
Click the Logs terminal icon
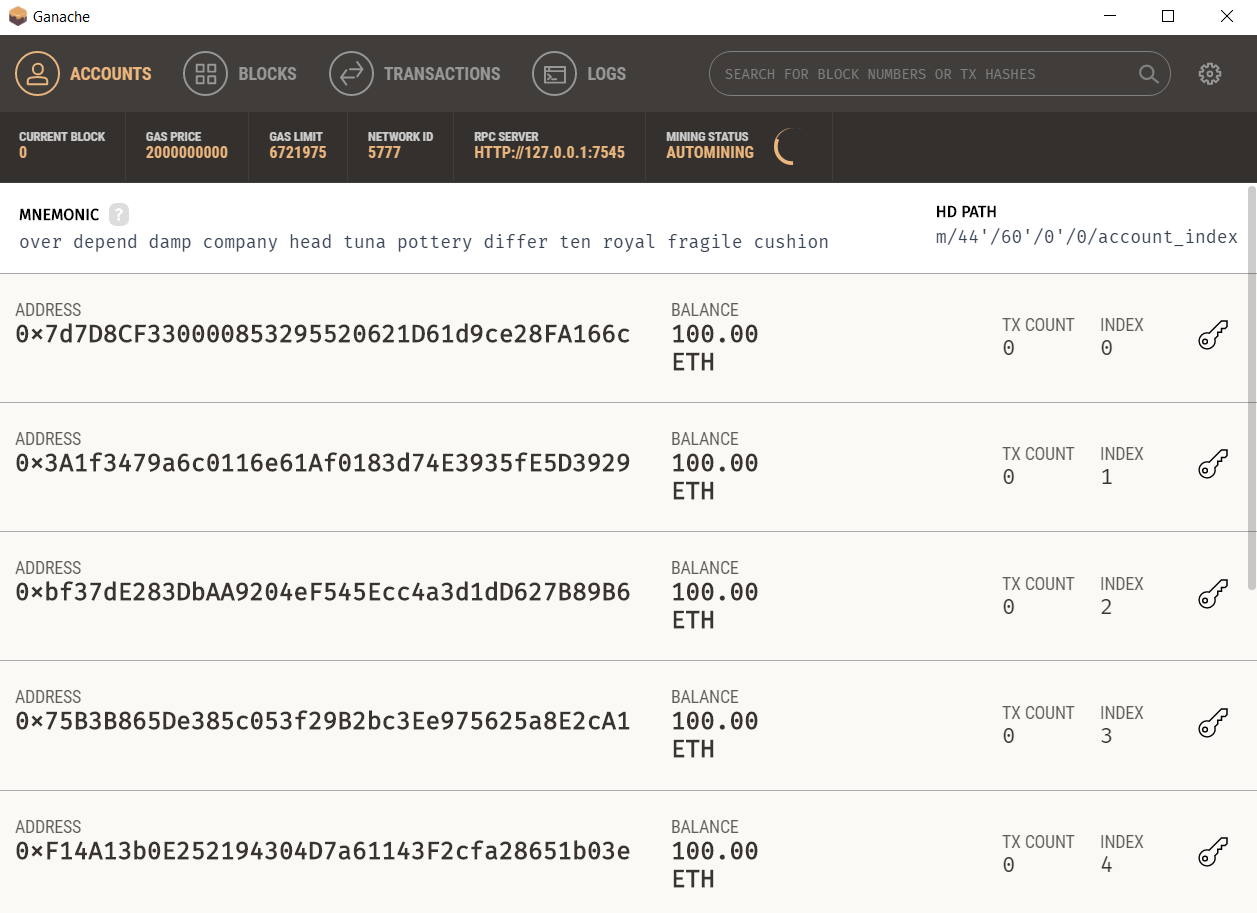click(x=555, y=74)
